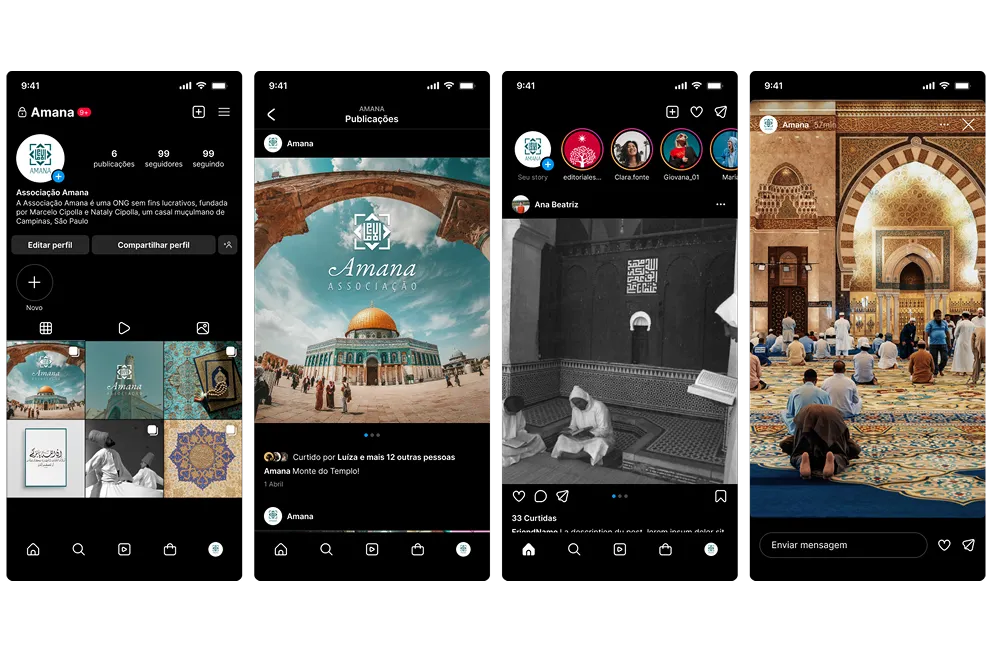
Task: Tap reels icon in feed screen bottom bar
Action: click(x=620, y=549)
